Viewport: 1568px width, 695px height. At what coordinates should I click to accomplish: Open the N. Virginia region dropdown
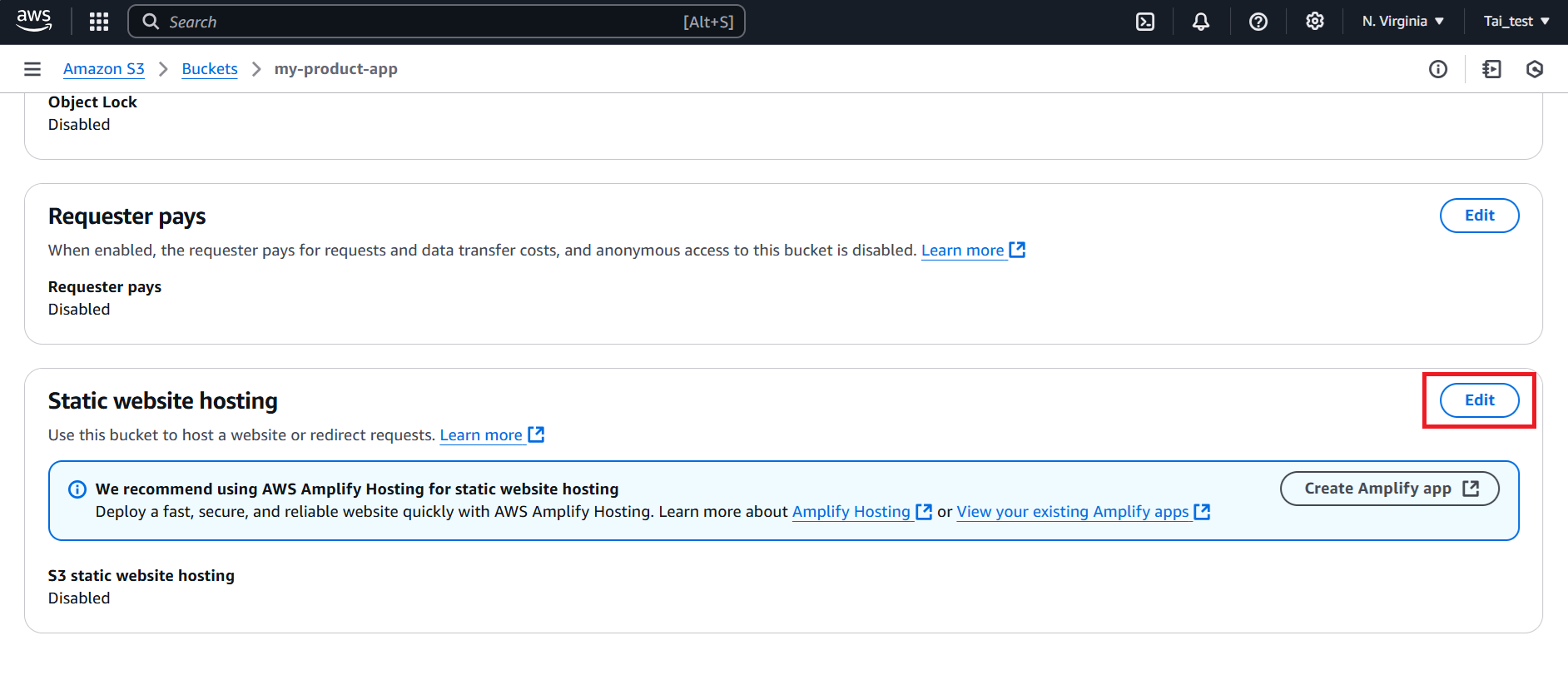(x=1403, y=22)
